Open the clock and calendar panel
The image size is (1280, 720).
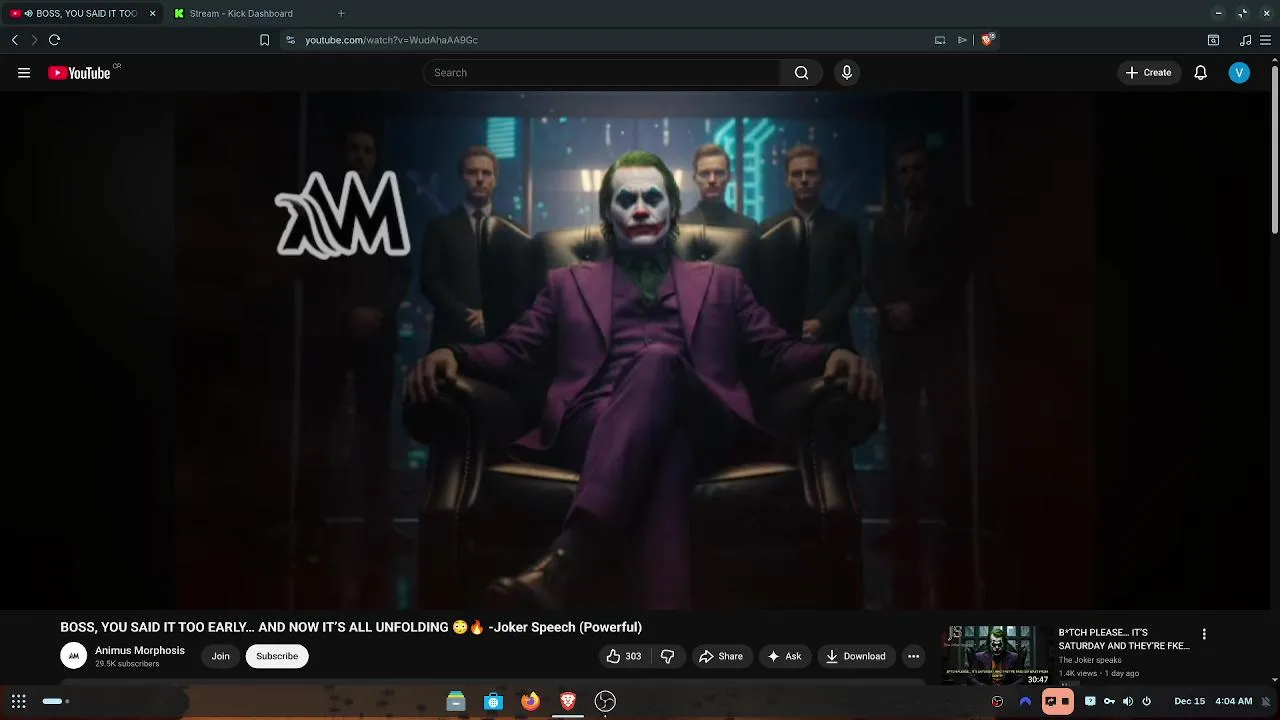1213,701
